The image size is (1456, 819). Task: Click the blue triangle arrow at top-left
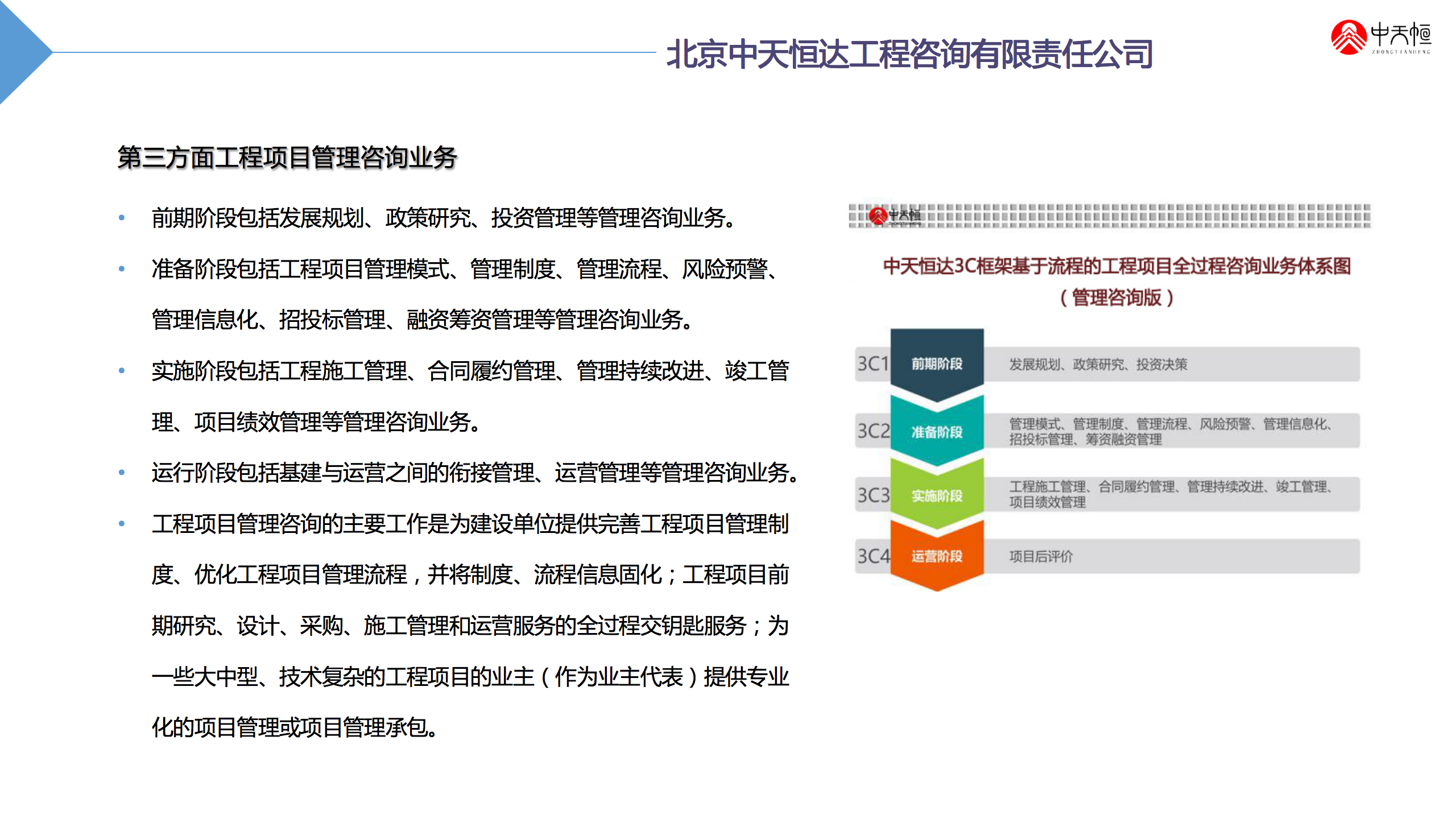point(26,52)
